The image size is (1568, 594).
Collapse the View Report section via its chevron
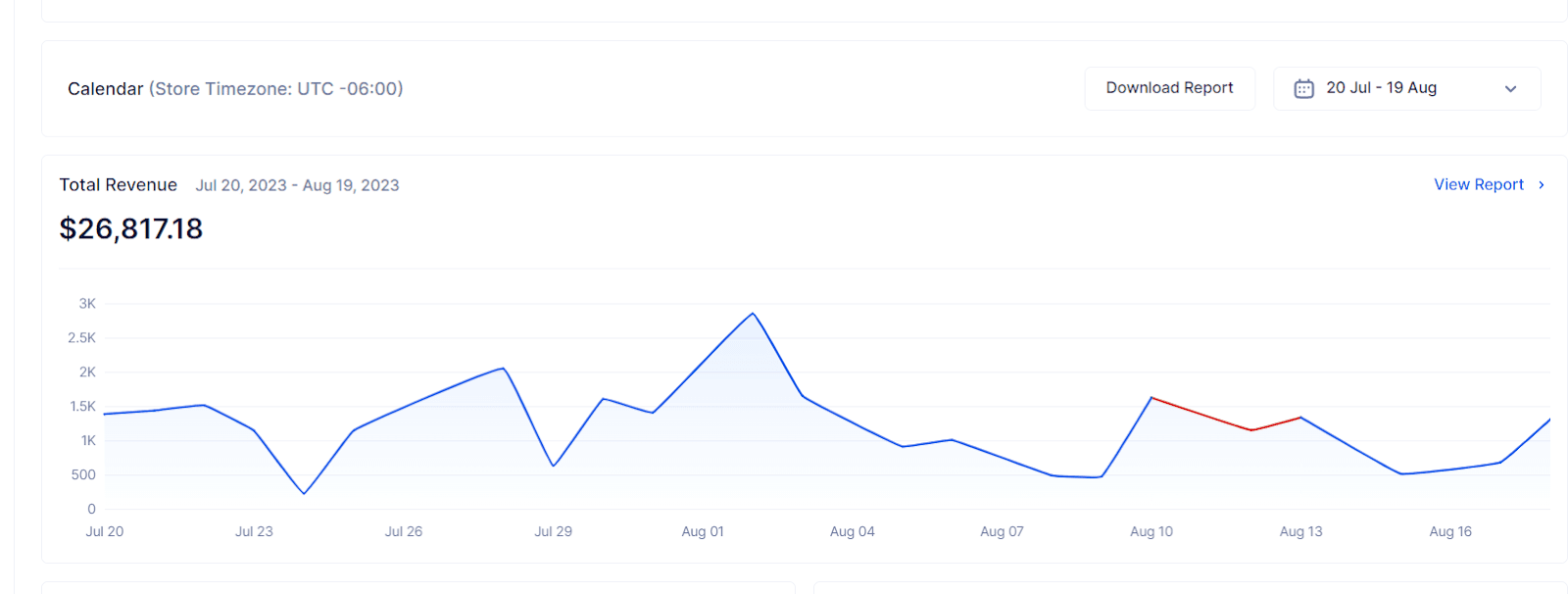[1541, 184]
